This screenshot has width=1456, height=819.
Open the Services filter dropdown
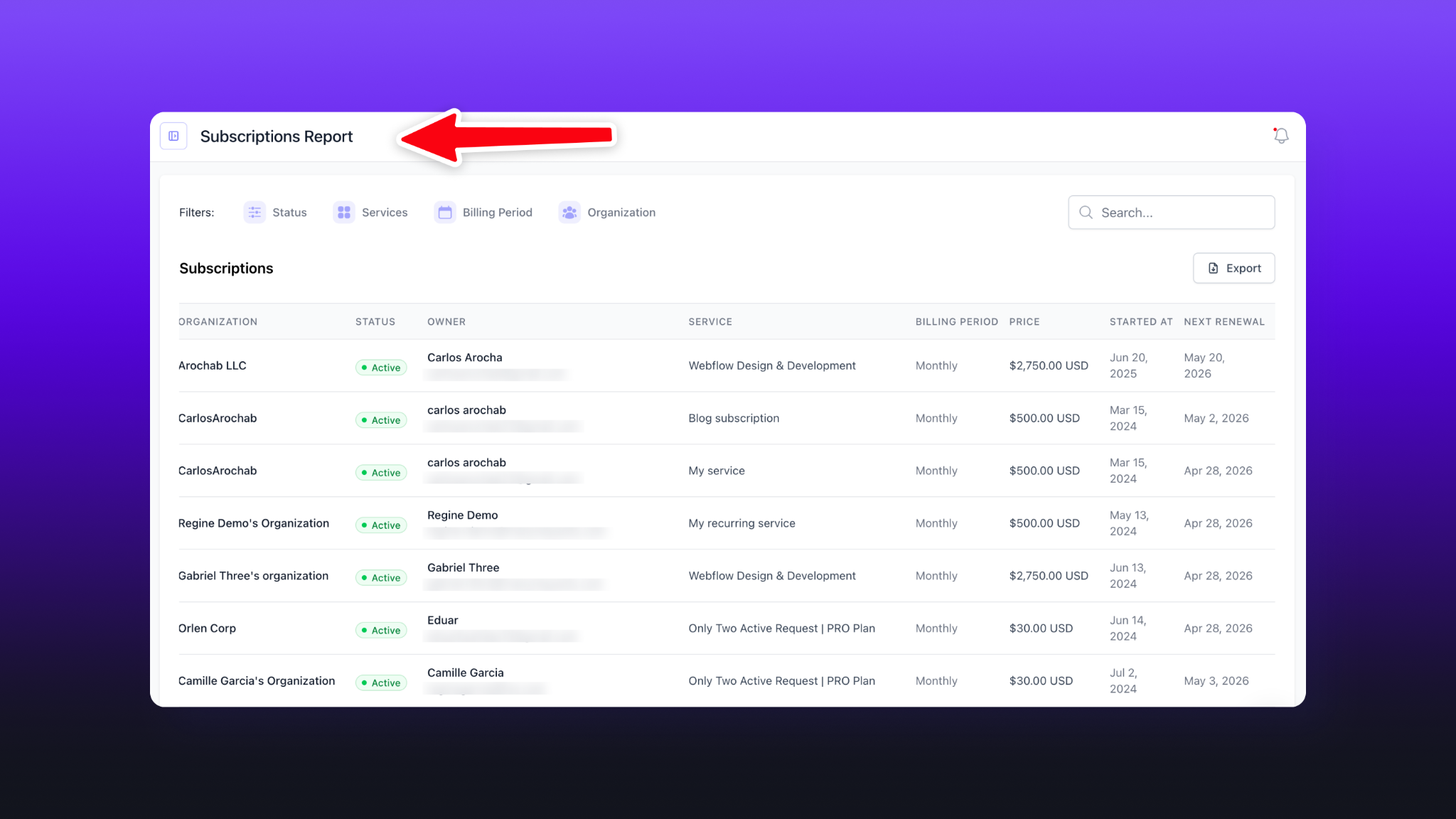click(370, 212)
